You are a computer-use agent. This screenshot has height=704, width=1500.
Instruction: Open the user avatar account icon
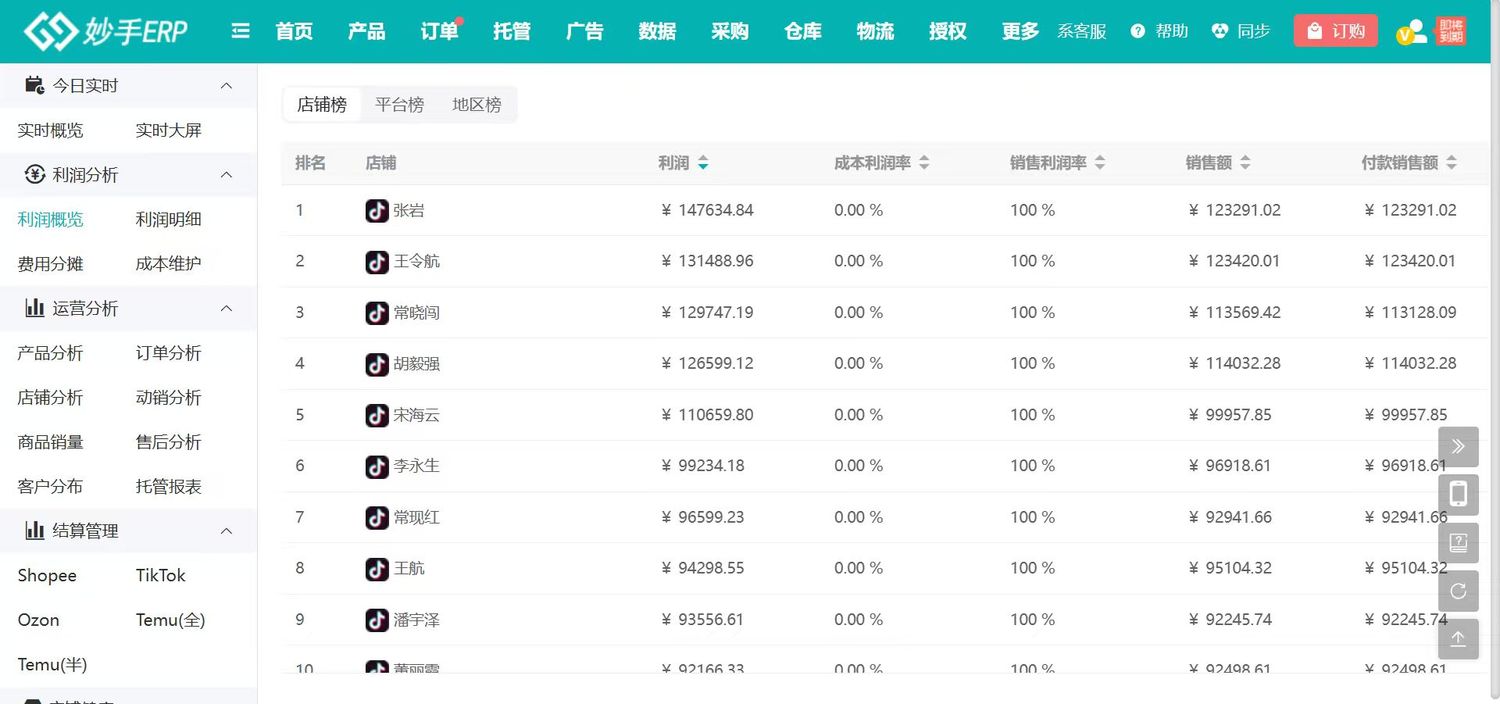(x=1412, y=32)
